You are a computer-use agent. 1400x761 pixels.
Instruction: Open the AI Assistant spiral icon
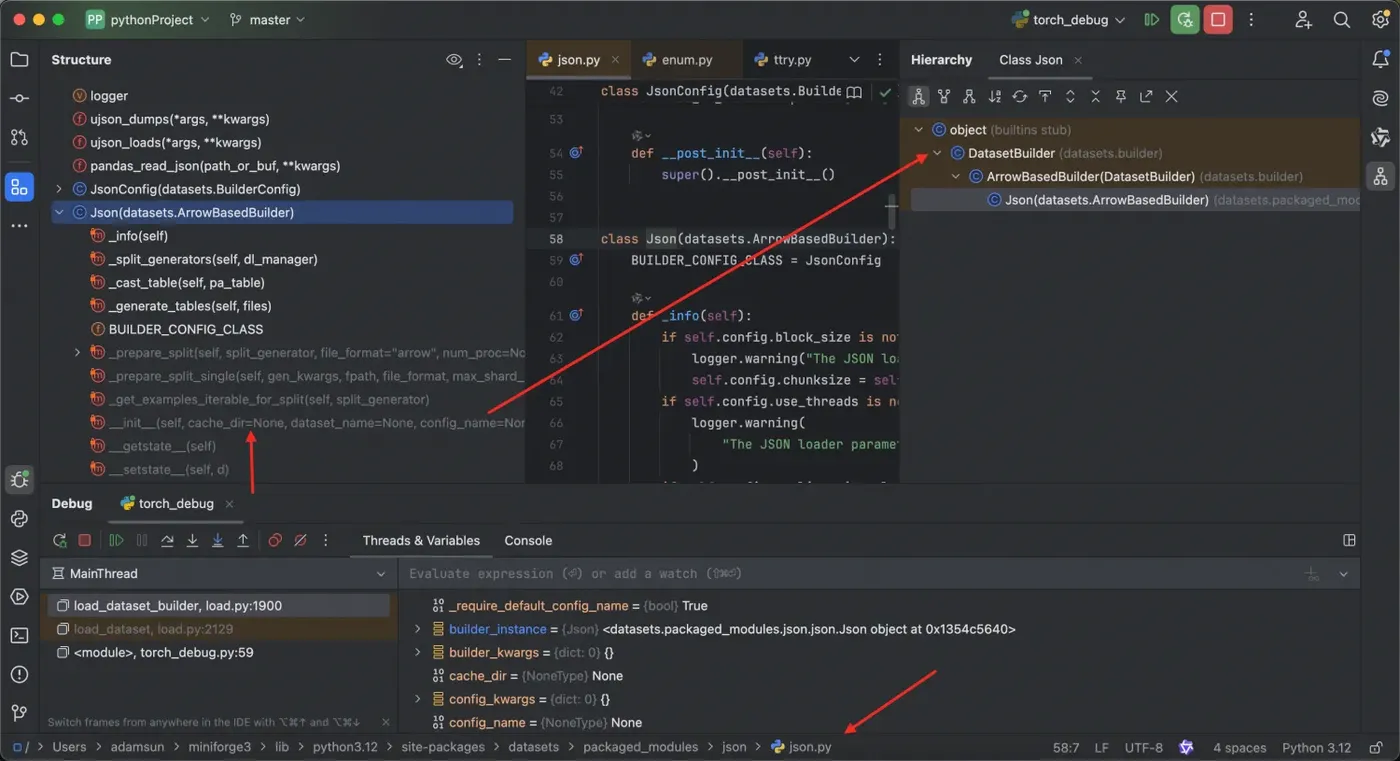tap(1380, 98)
